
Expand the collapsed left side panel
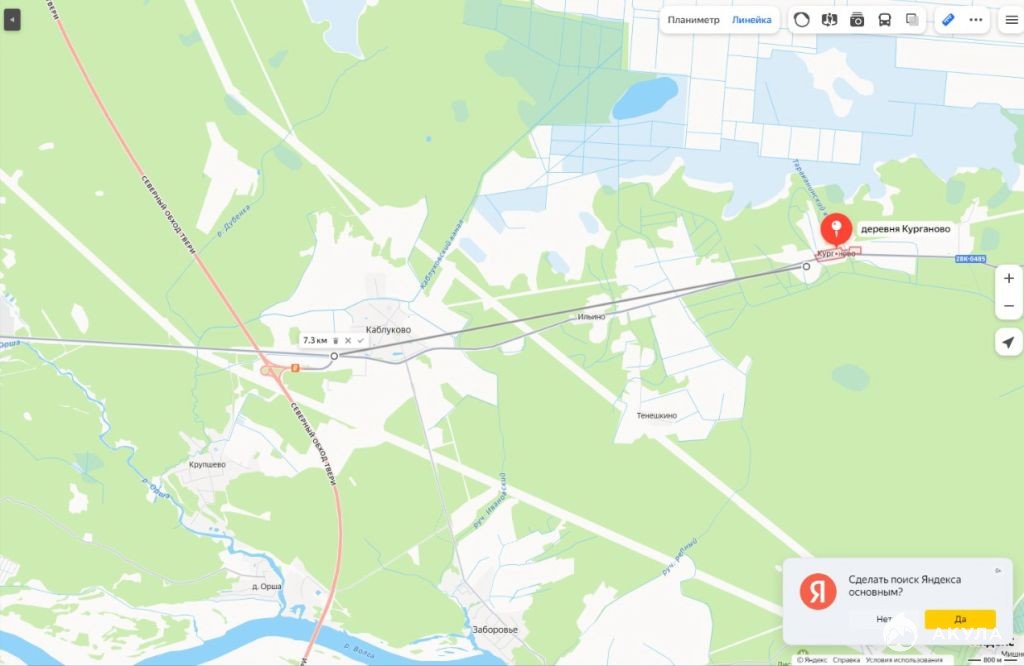[12, 20]
